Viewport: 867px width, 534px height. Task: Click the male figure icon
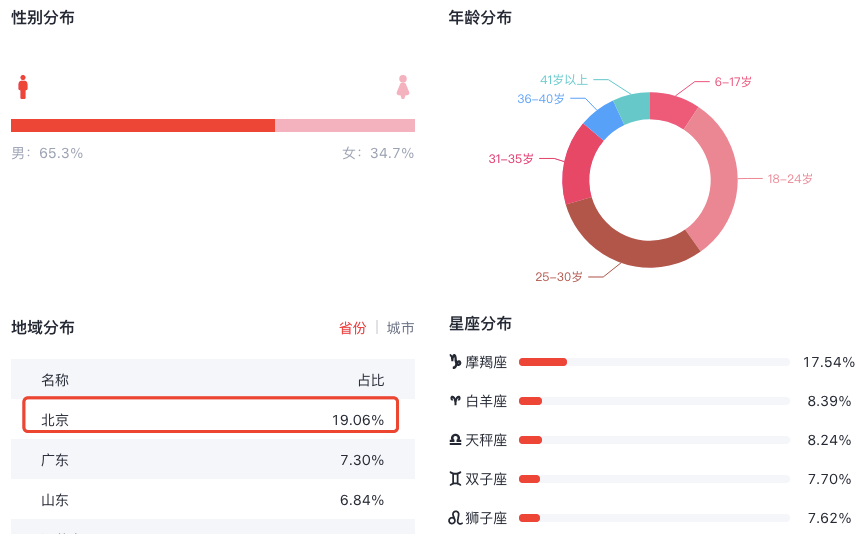(x=23, y=87)
